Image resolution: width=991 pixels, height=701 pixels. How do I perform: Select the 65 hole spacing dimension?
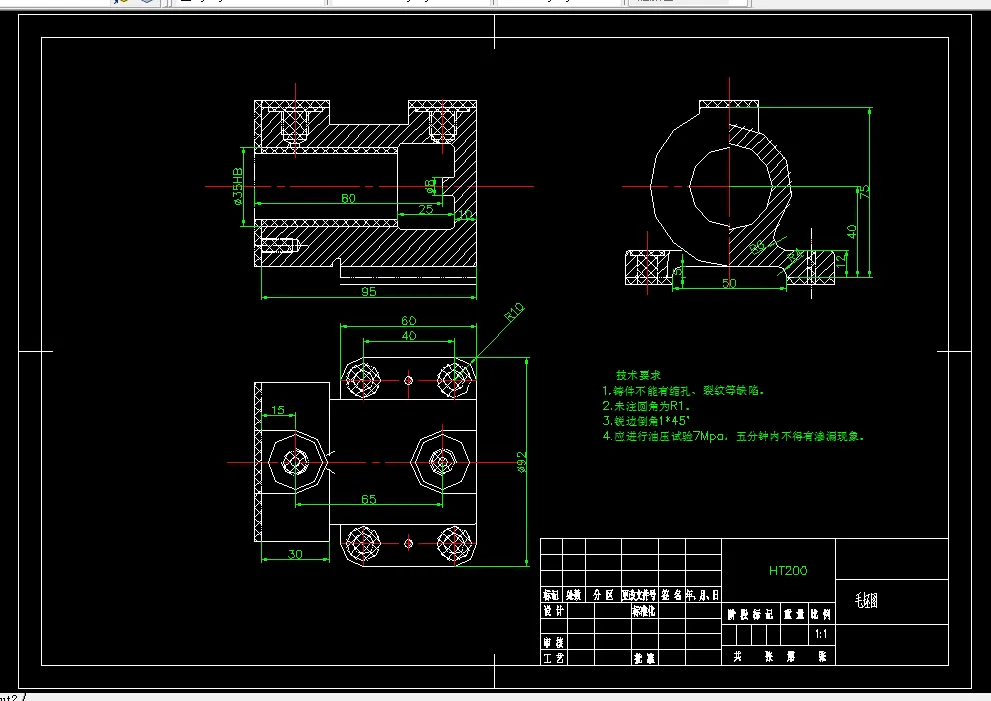[368, 499]
